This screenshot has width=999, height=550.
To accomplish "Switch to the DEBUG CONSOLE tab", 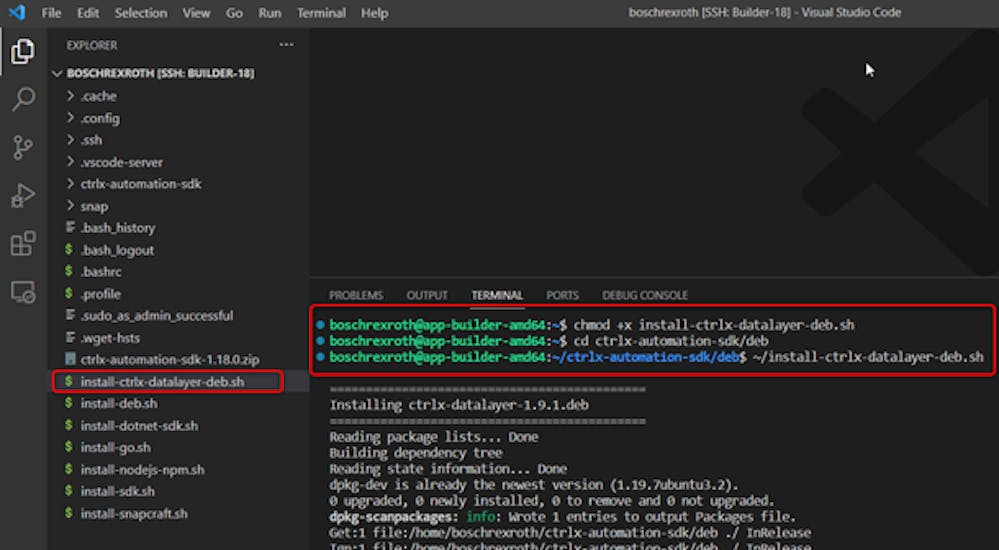I will [644, 296].
